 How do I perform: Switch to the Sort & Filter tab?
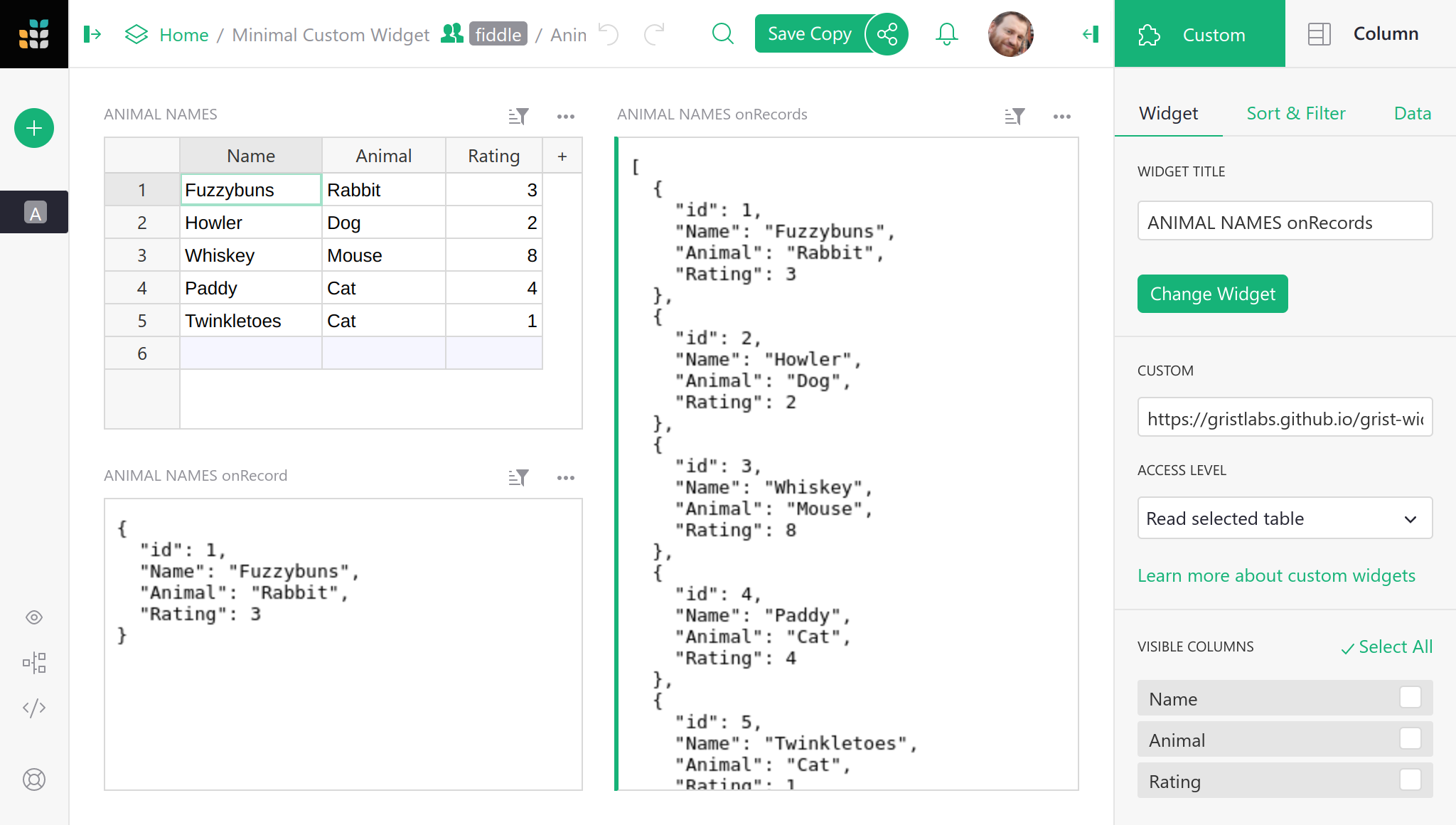[x=1295, y=113]
